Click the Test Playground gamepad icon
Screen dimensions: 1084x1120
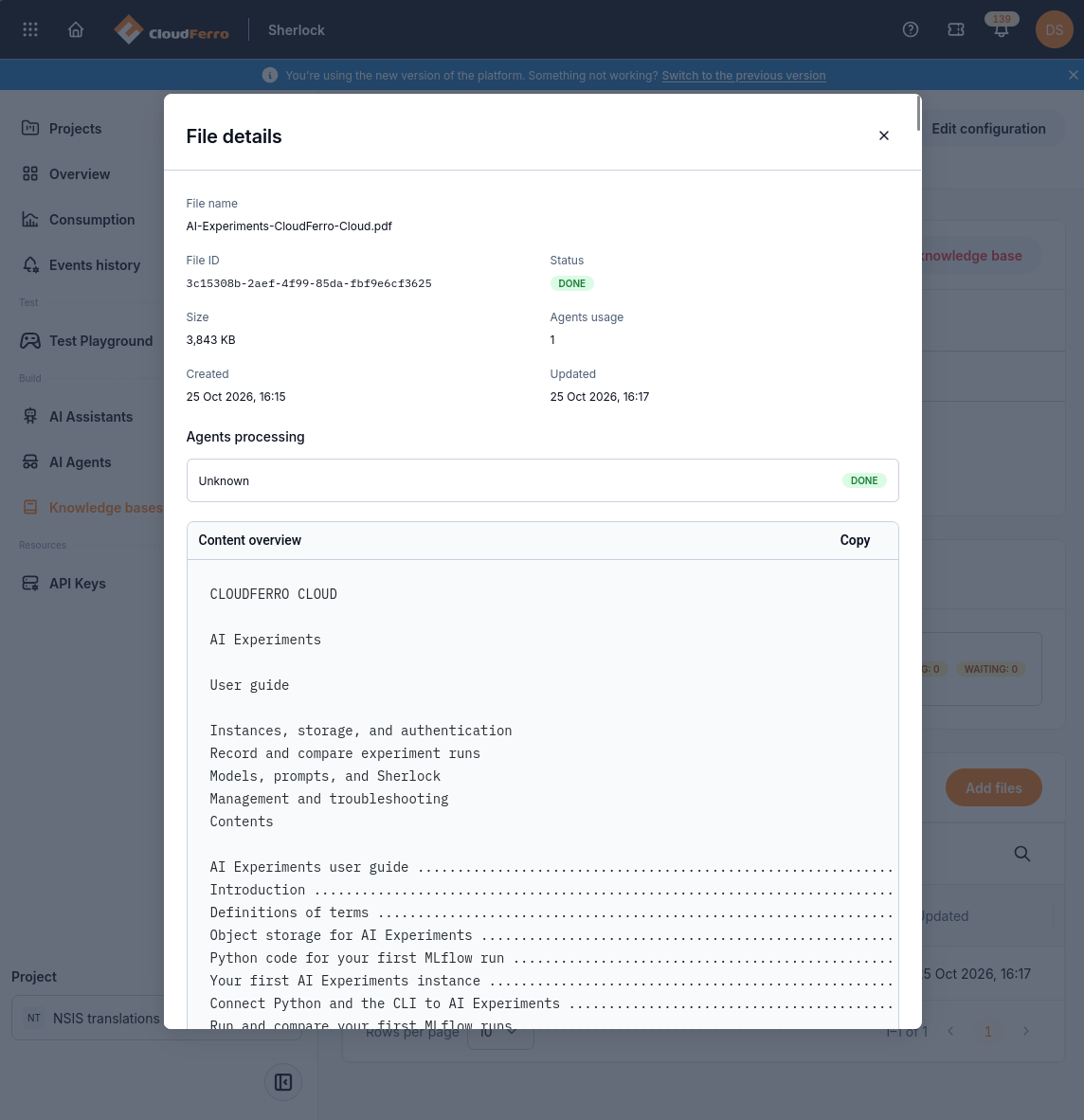[x=30, y=341]
